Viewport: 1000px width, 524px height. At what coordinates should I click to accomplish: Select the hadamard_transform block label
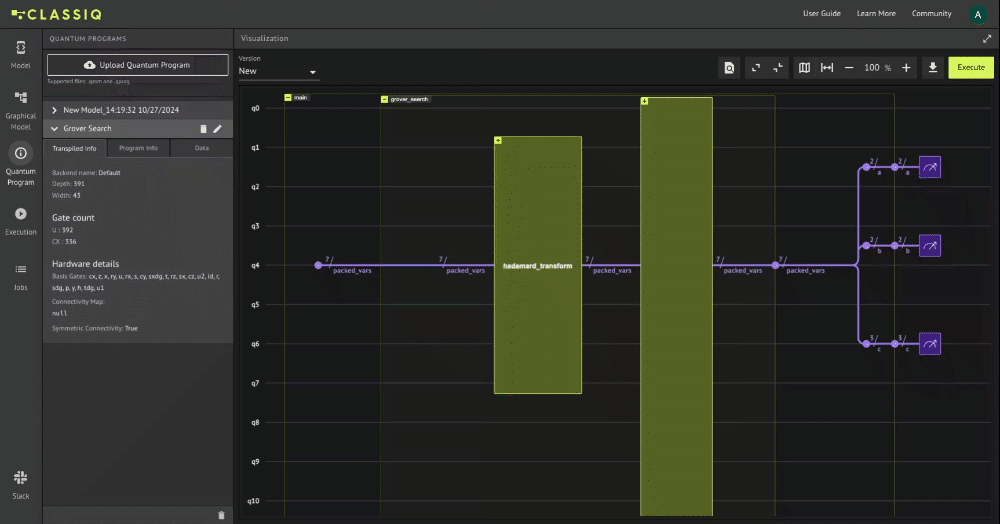coord(538,266)
